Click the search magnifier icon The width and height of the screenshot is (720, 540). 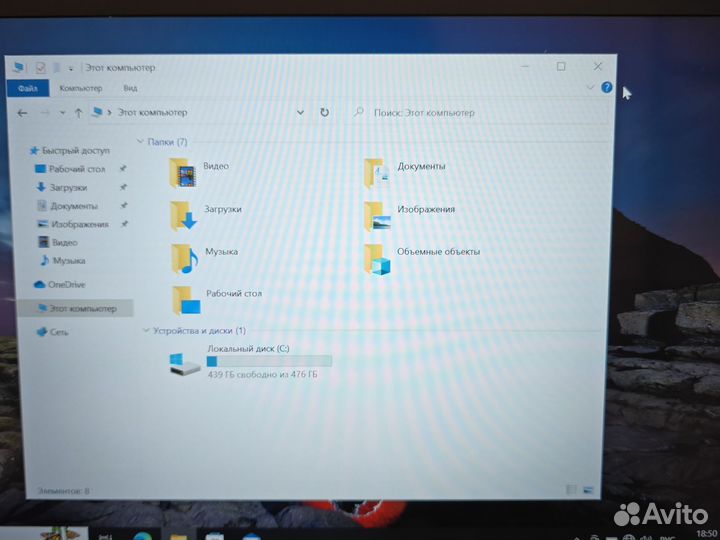[359, 112]
